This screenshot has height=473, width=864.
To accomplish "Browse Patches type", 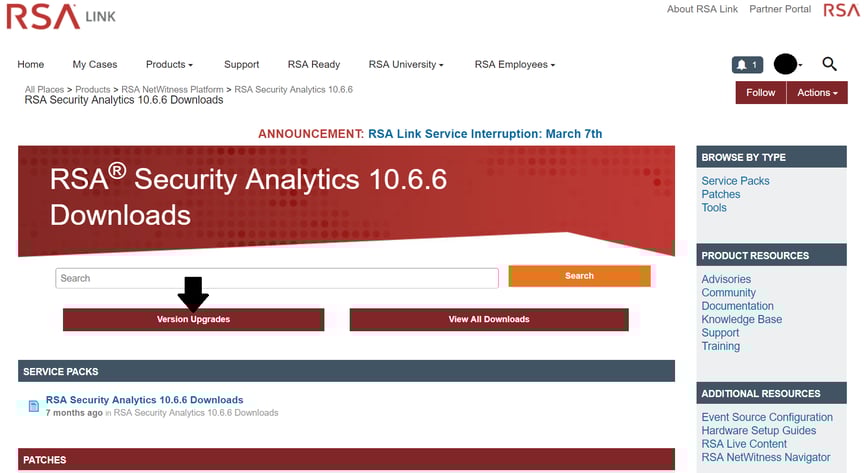I will [721, 194].
